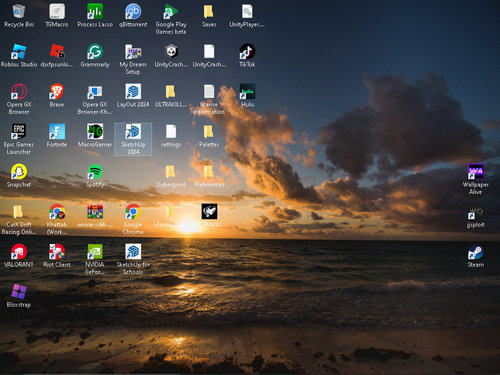
Task: Select the Process Lasso shortcut
Action: point(95,12)
